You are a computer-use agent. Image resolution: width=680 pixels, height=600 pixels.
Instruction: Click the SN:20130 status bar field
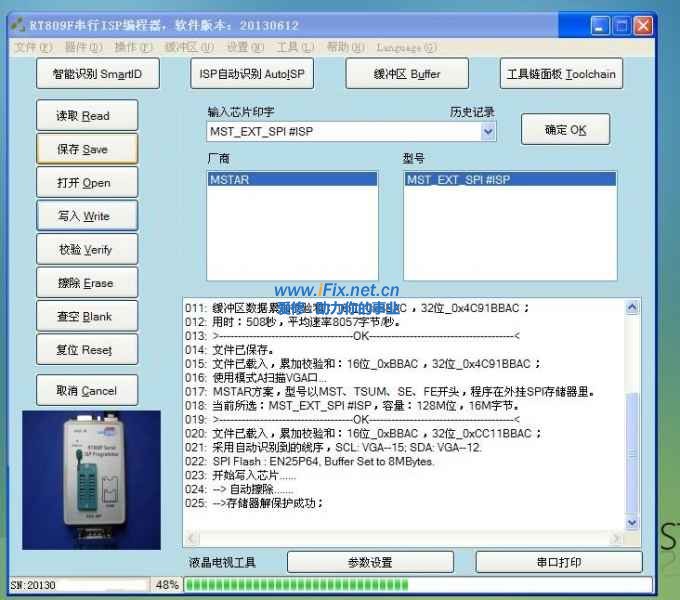tap(79, 585)
